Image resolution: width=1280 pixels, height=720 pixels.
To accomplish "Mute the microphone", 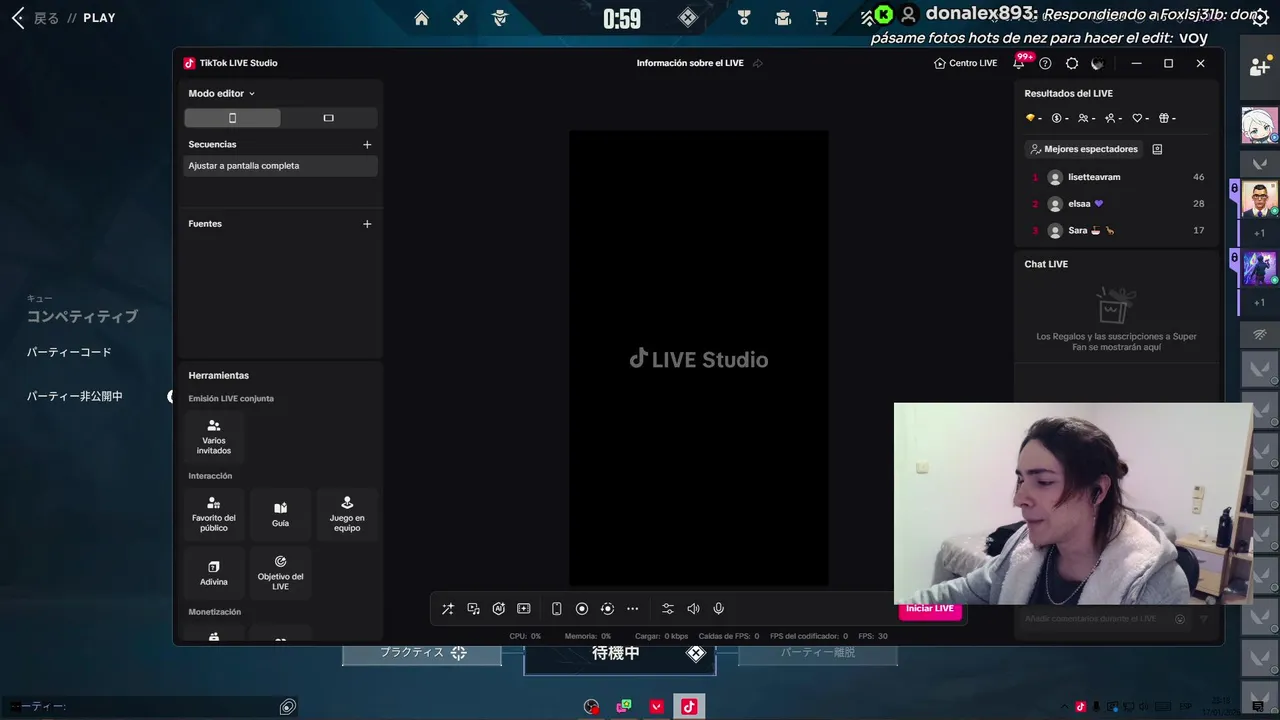I will pyautogui.click(x=718, y=609).
